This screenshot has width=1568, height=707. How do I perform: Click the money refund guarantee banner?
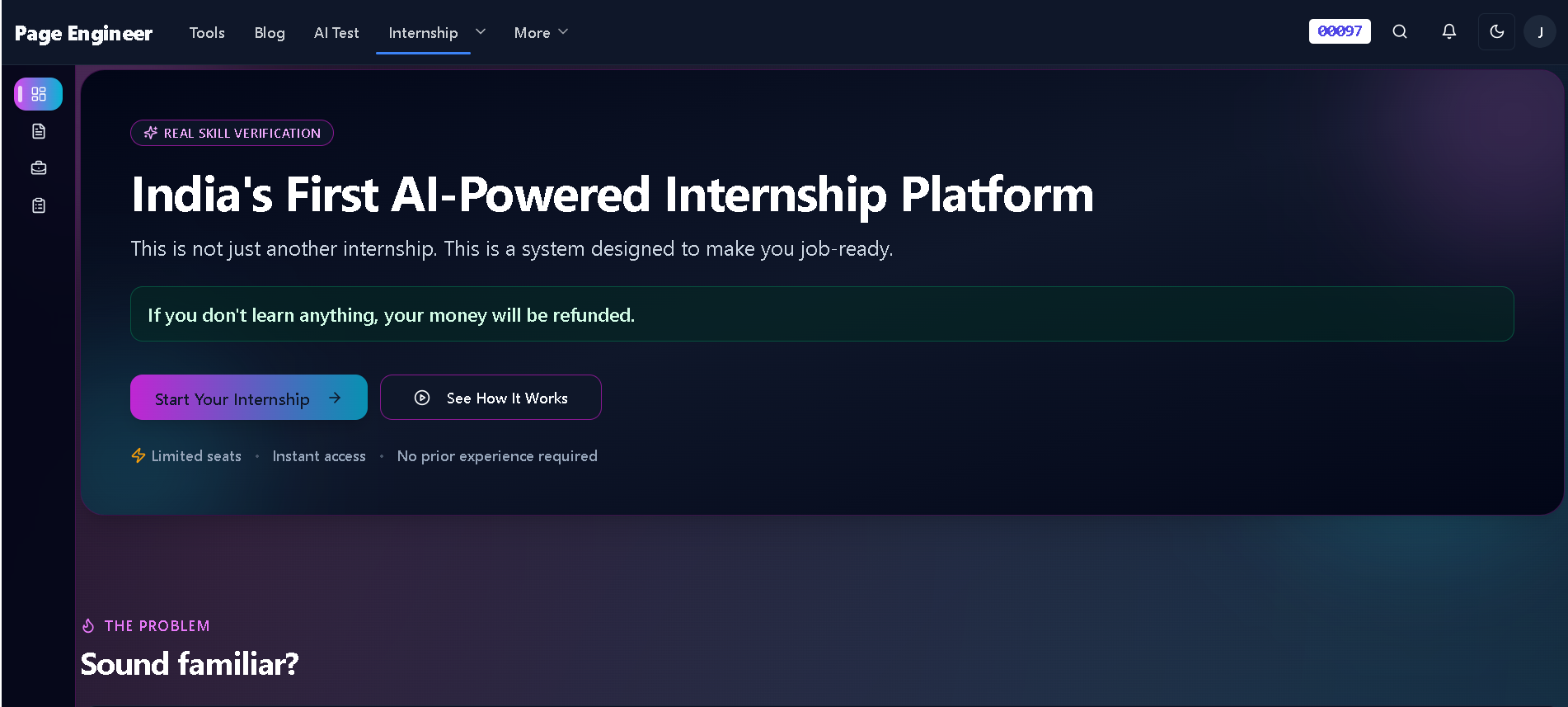pos(822,314)
